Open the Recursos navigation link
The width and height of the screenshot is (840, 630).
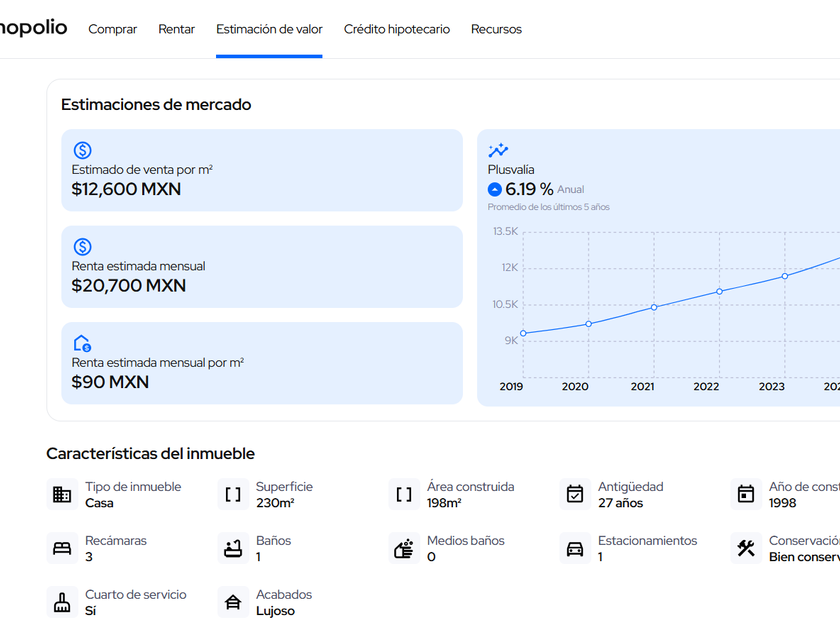496,29
